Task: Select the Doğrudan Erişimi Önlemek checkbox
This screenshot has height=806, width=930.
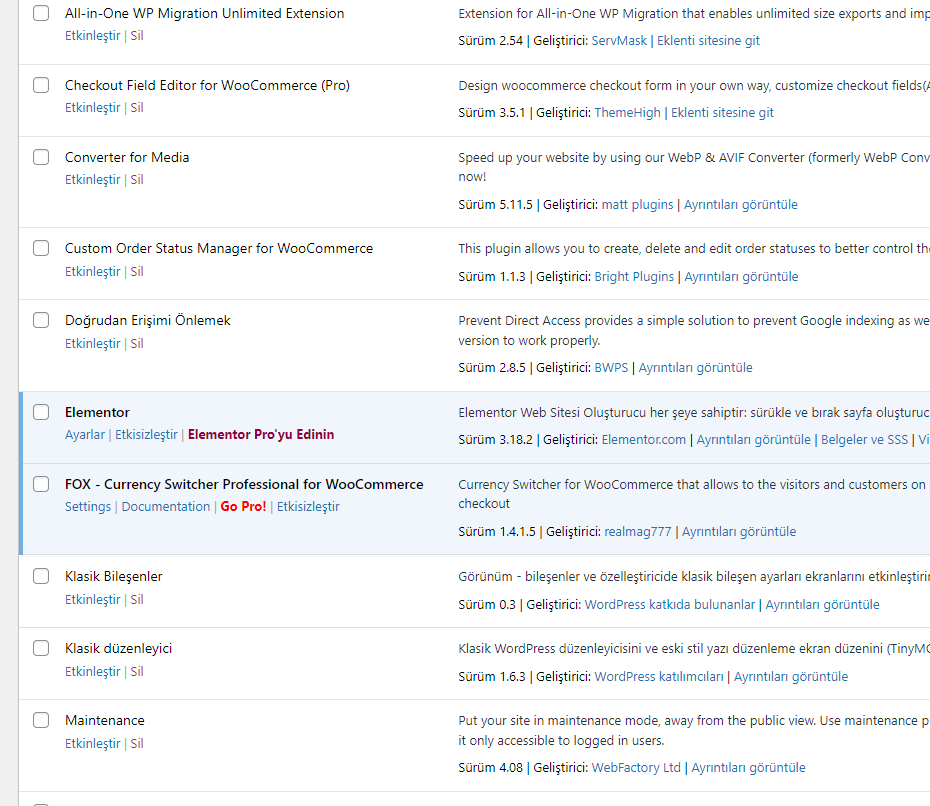Action: coord(41,320)
